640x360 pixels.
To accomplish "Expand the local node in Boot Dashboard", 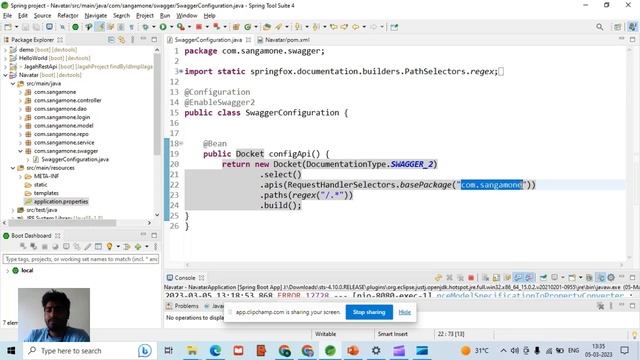I will [x=7, y=271].
